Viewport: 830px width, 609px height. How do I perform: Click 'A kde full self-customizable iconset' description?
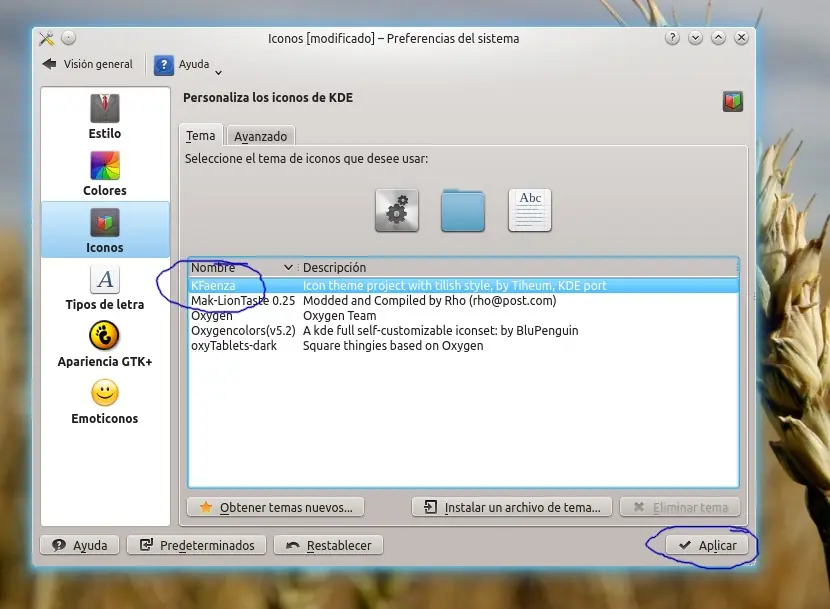pos(440,330)
